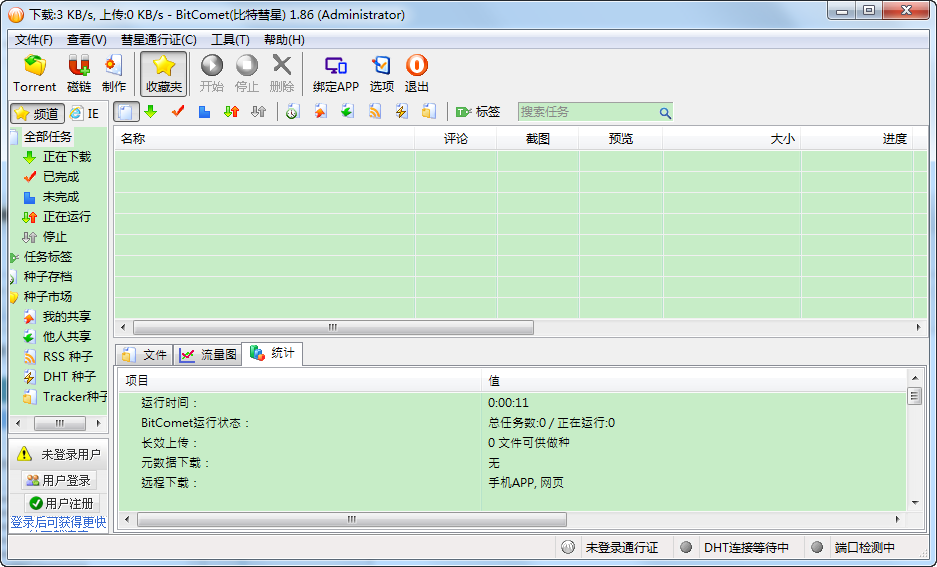The width and height of the screenshot is (937, 567).
Task: Expand the 任务标签 tree node
Action: point(14,257)
